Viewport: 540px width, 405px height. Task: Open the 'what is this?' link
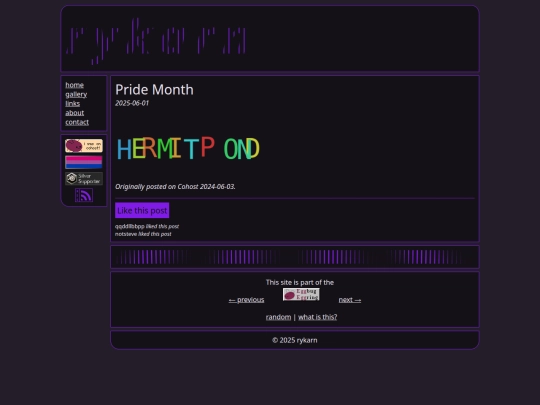click(x=318, y=317)
